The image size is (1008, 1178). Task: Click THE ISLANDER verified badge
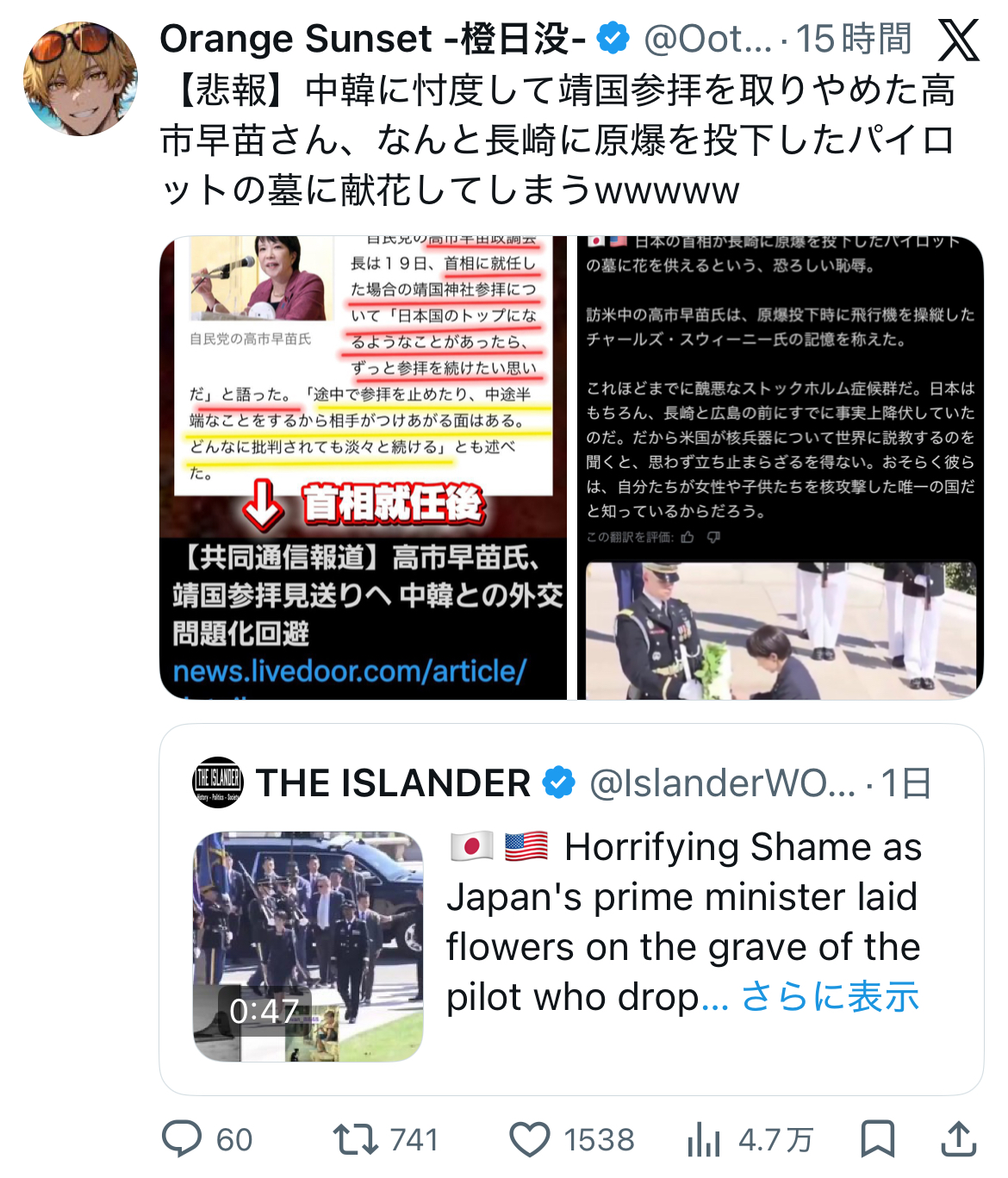(558, 783)
